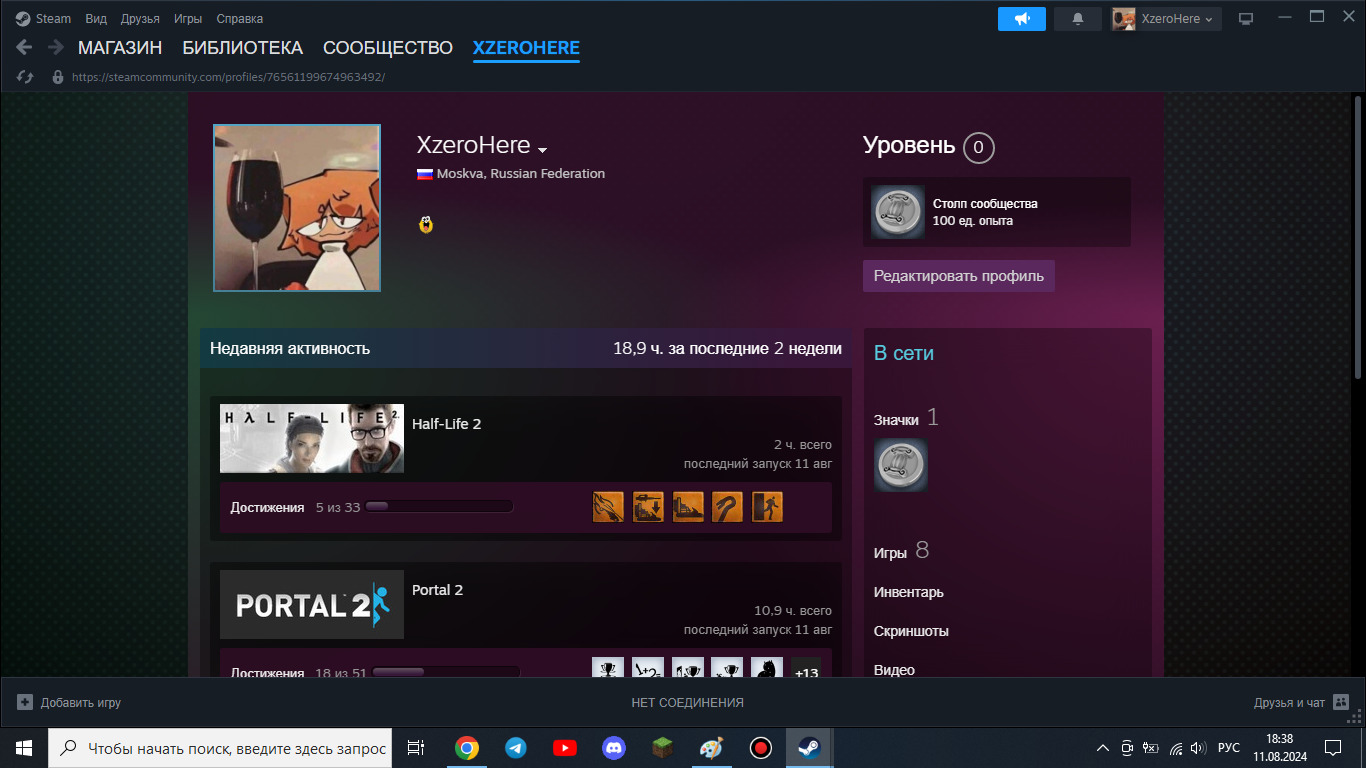Open the Windows Start menu
This screenshot has width=1366, height=768.
pos(24,748)
